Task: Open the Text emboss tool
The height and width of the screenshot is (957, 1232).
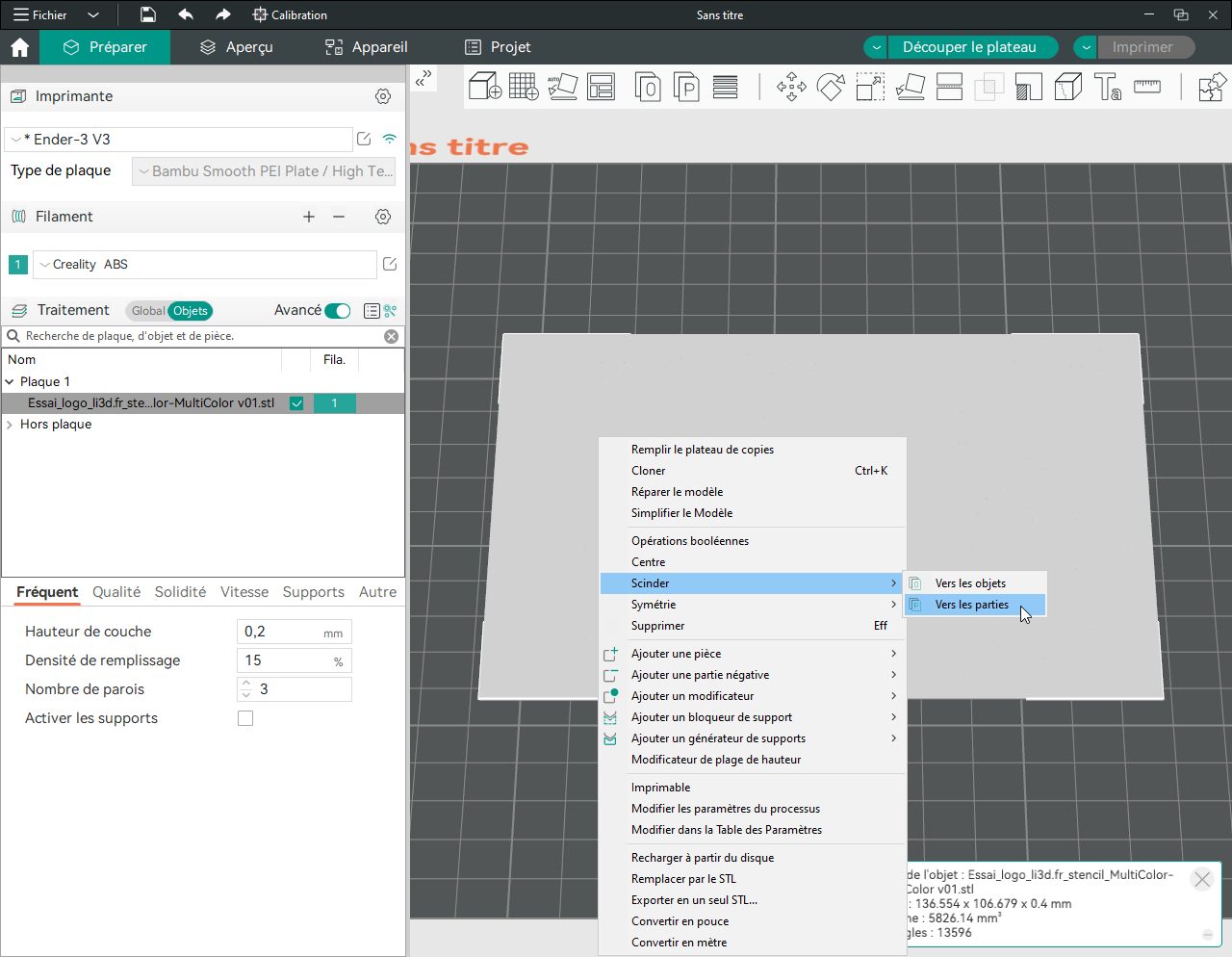Action: 1107,87
